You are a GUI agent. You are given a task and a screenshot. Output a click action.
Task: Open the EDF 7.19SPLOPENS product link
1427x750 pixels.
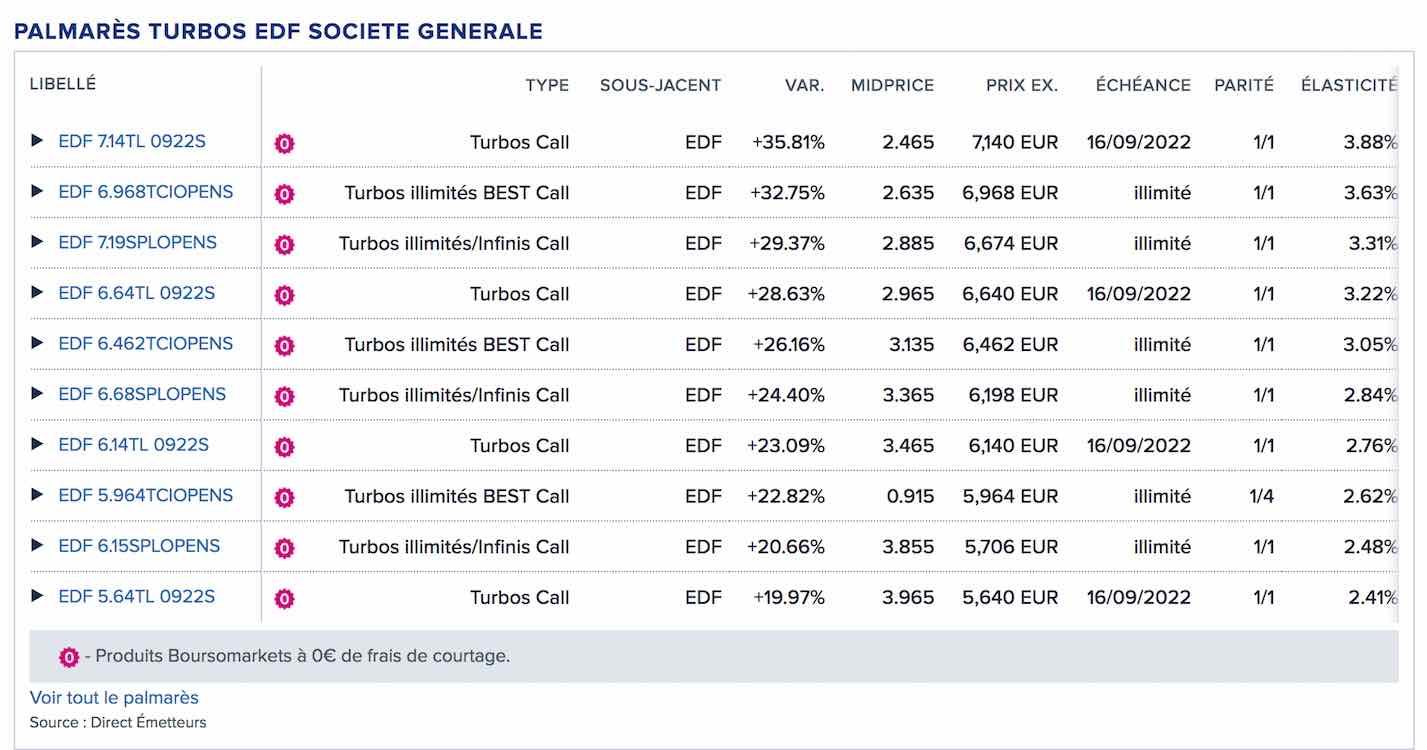(138, 242)
